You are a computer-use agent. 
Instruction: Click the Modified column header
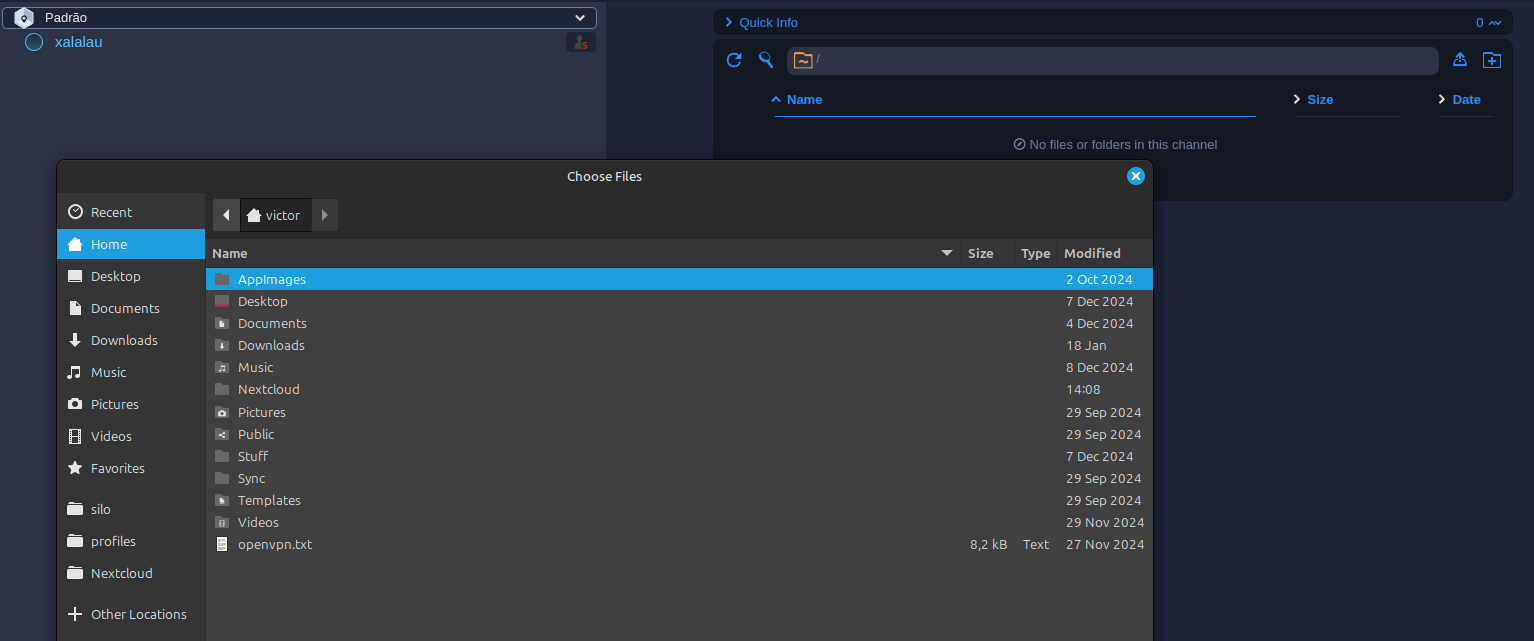tap(1092, 253)
